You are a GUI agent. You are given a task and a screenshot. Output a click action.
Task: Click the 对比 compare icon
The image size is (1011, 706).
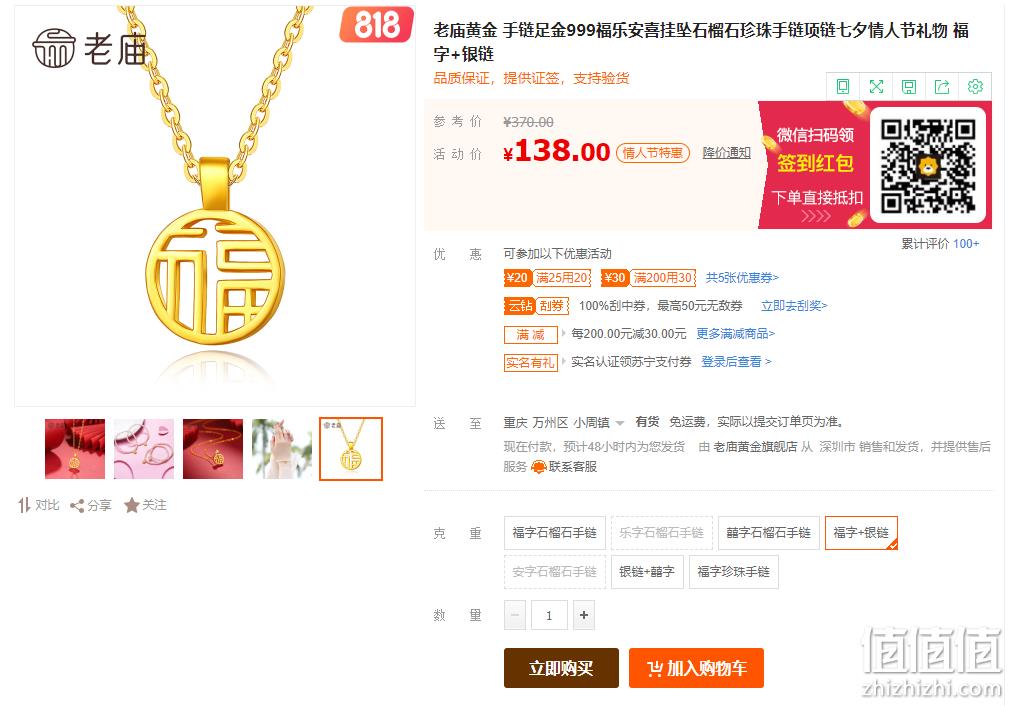[24, 505]
